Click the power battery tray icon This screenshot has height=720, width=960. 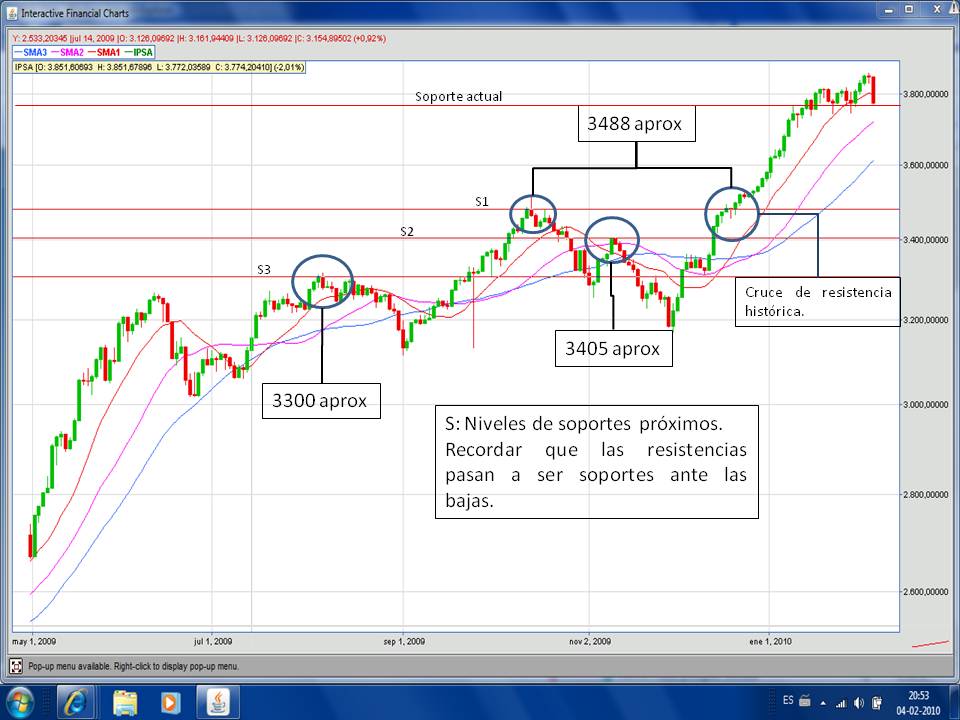coord(877,703)
